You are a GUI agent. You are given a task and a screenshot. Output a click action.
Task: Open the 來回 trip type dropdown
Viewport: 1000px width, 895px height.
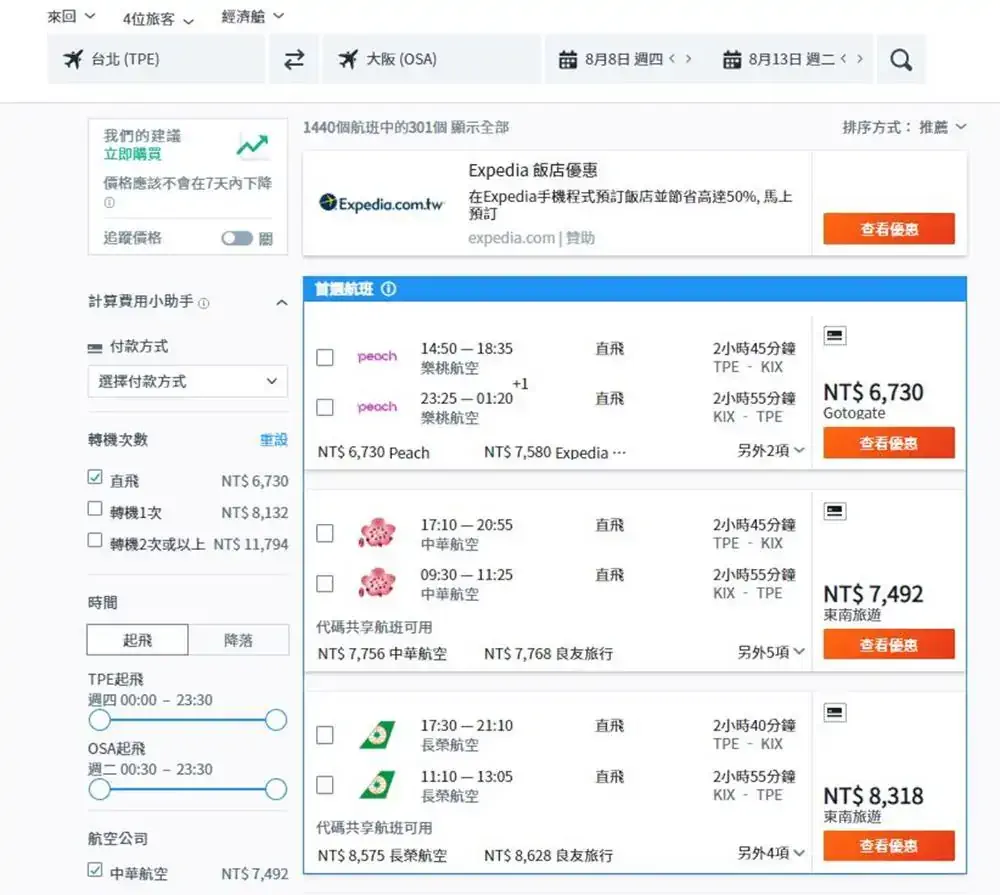[x=71, y=17]
